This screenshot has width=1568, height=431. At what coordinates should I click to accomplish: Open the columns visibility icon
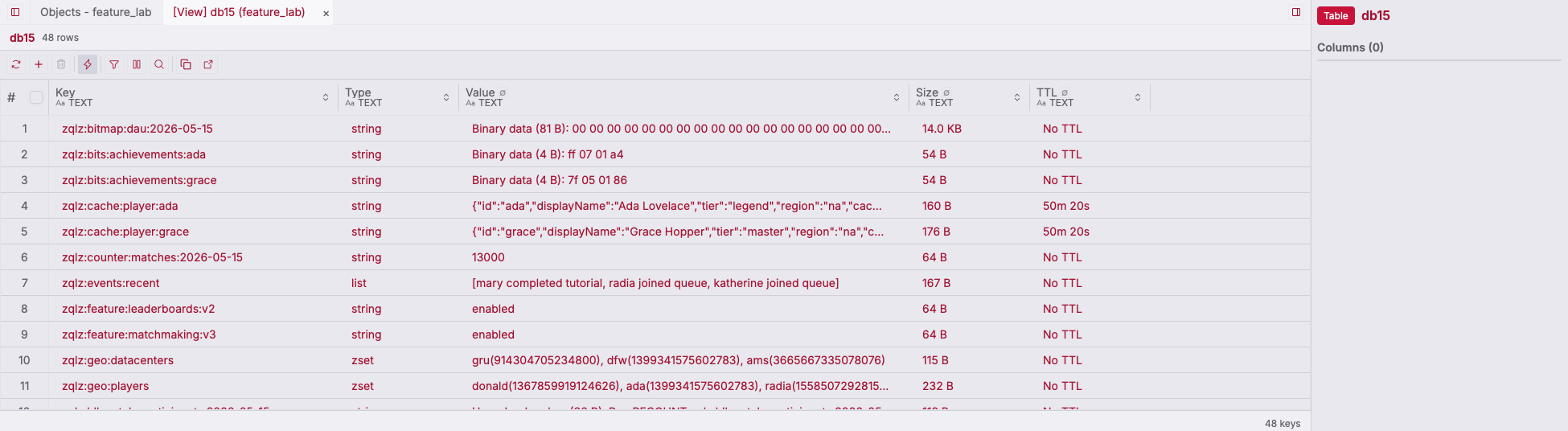[137, 64]
